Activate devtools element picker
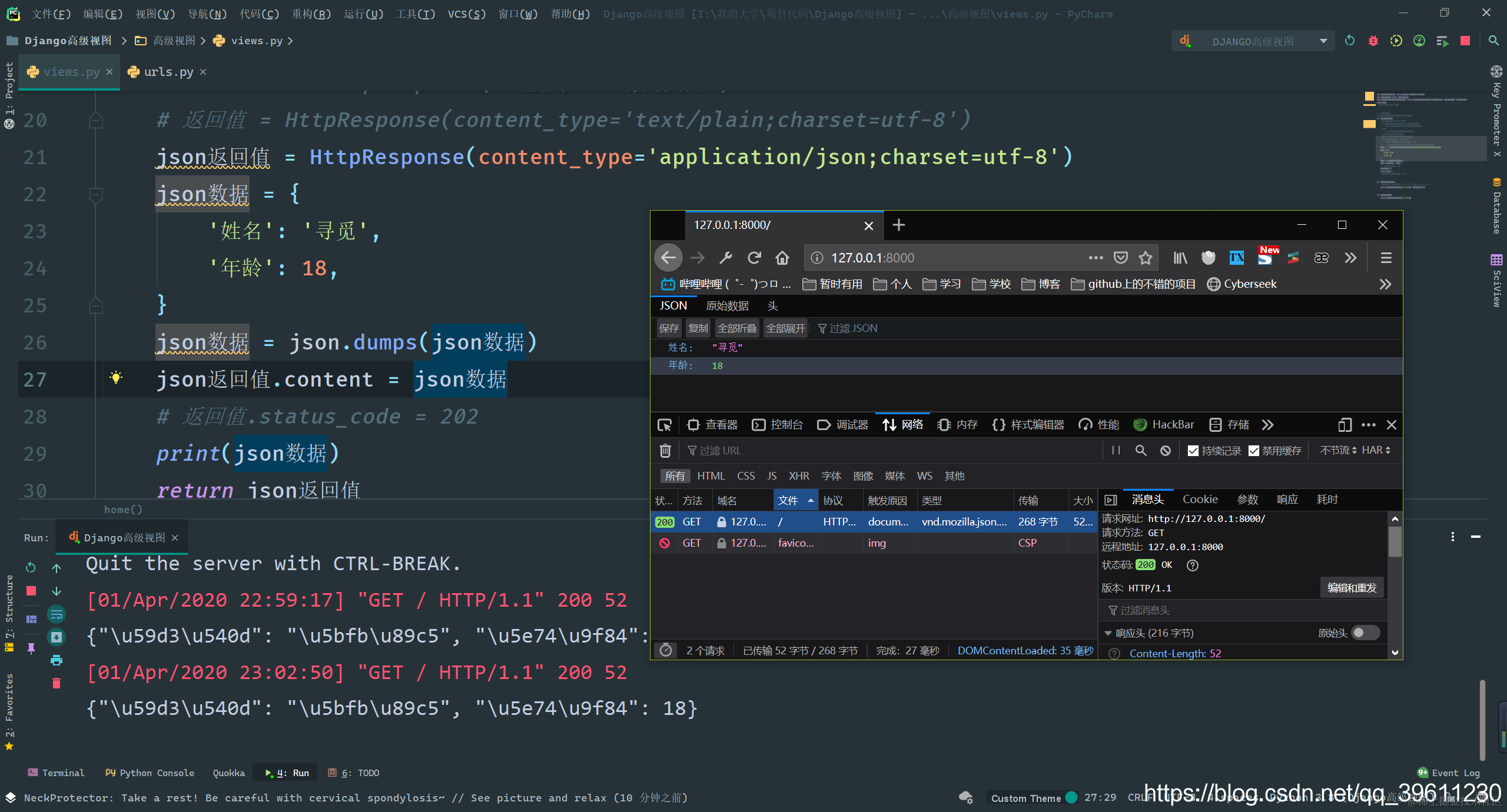Viewport: 1507px width, 812px height. tap(665, 425)
